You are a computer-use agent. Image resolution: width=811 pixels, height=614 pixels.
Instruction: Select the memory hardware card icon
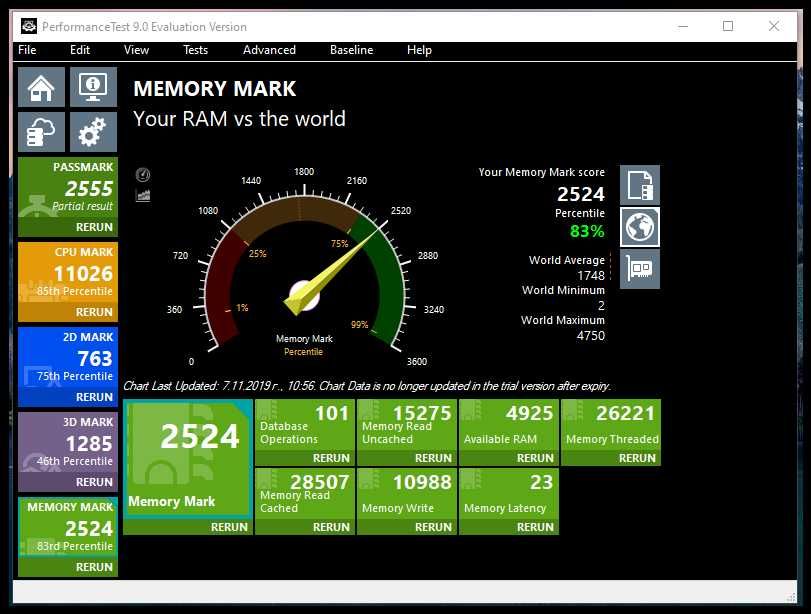[x=640, y=269]
